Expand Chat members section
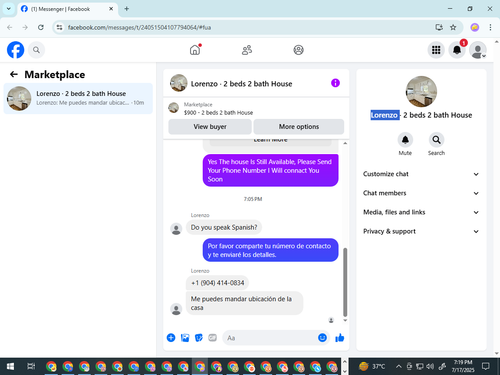Image resolution: width=500 pixels, height=375 pixels. [x=421, y=193]
